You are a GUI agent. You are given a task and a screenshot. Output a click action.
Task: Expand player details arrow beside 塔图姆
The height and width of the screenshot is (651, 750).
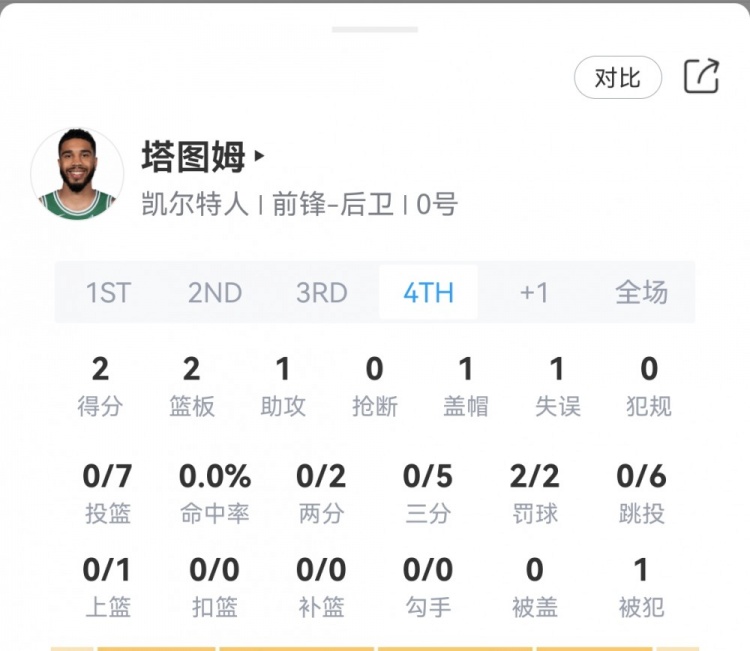[x=260, y=156]
